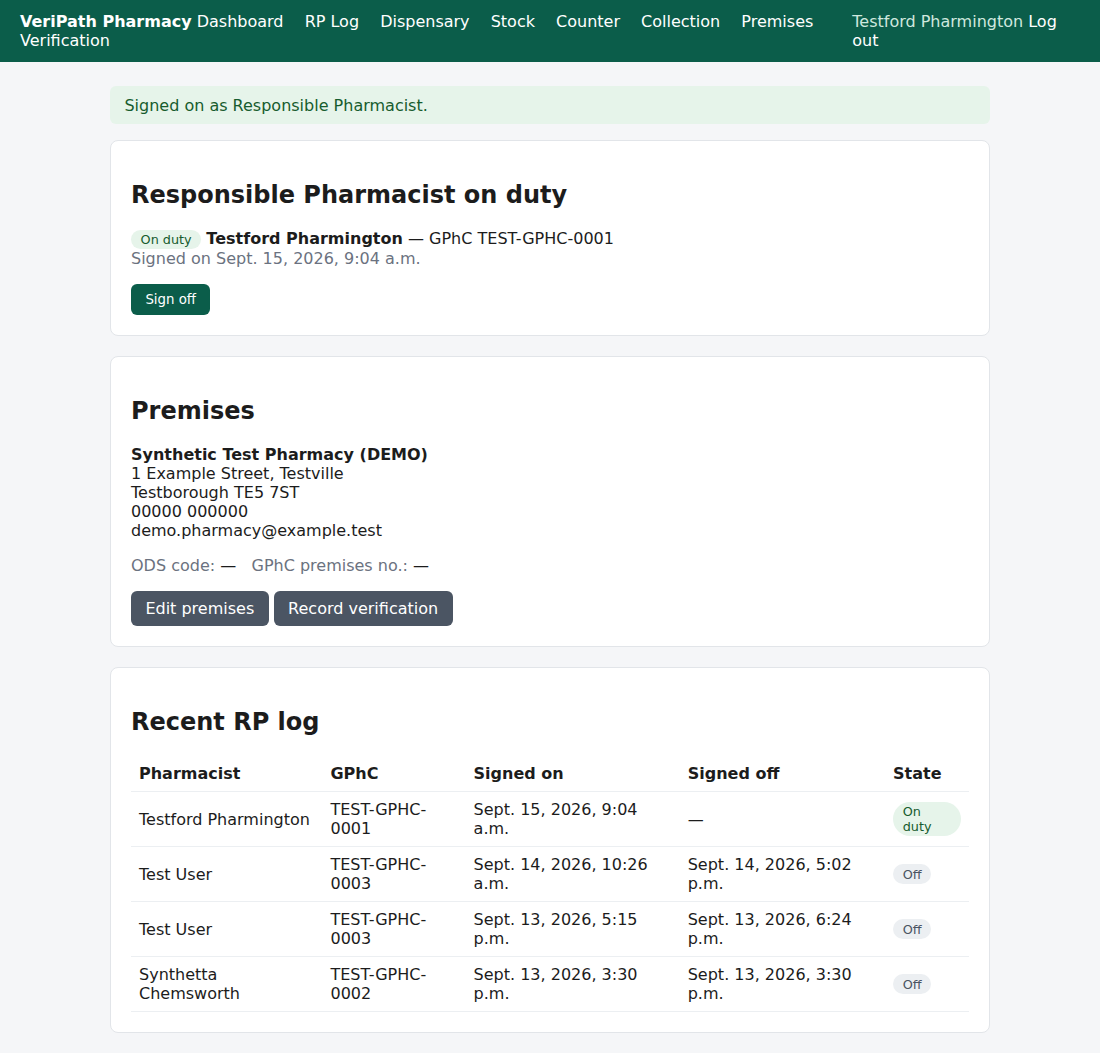Click the Off badge for Sept. 14 row
The height and width of the screenshot is (1053, 1100).
coord(911,874)
